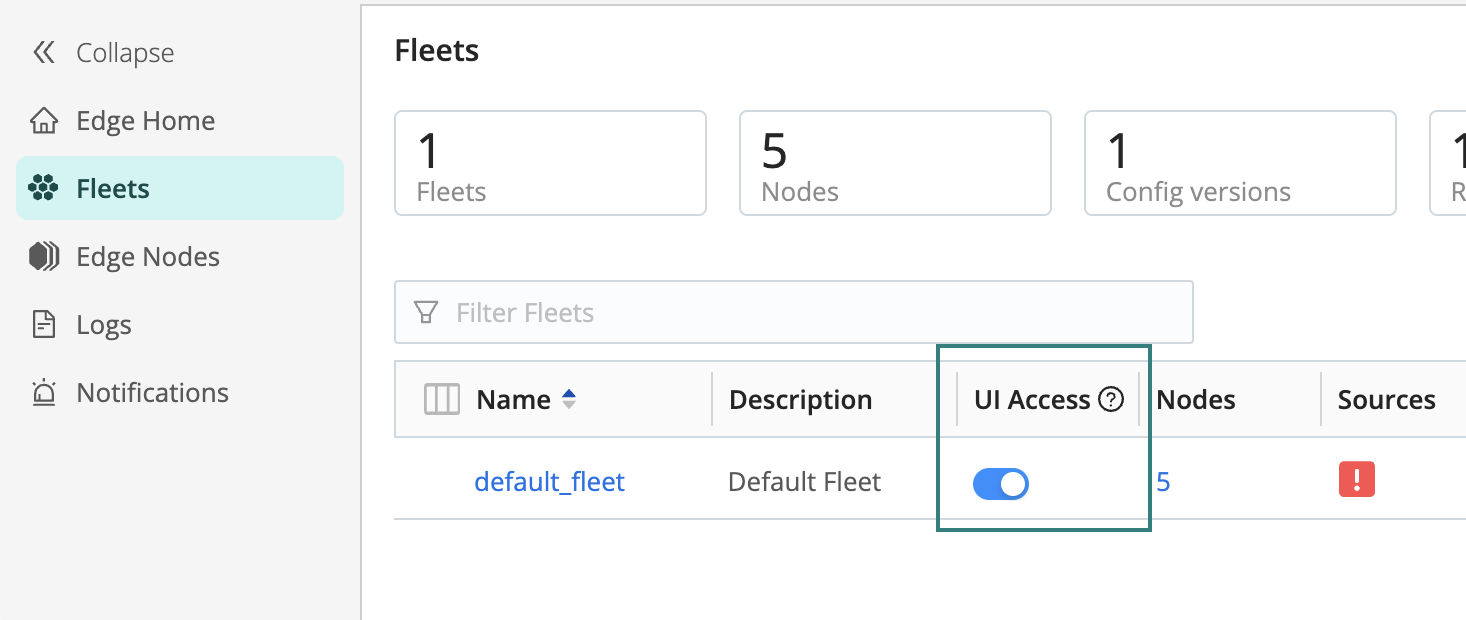Click the column settings icon in table header

pyautogui.click(x=441, y=399)
